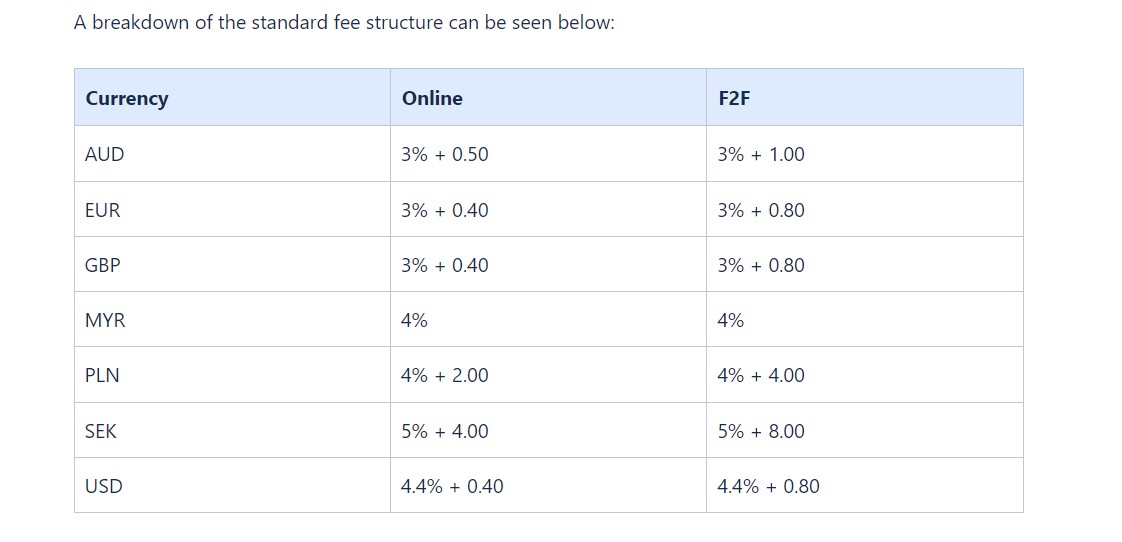
Task: Click the AUD F2F fee 3% + 1.00
Action: coord(761,154)
